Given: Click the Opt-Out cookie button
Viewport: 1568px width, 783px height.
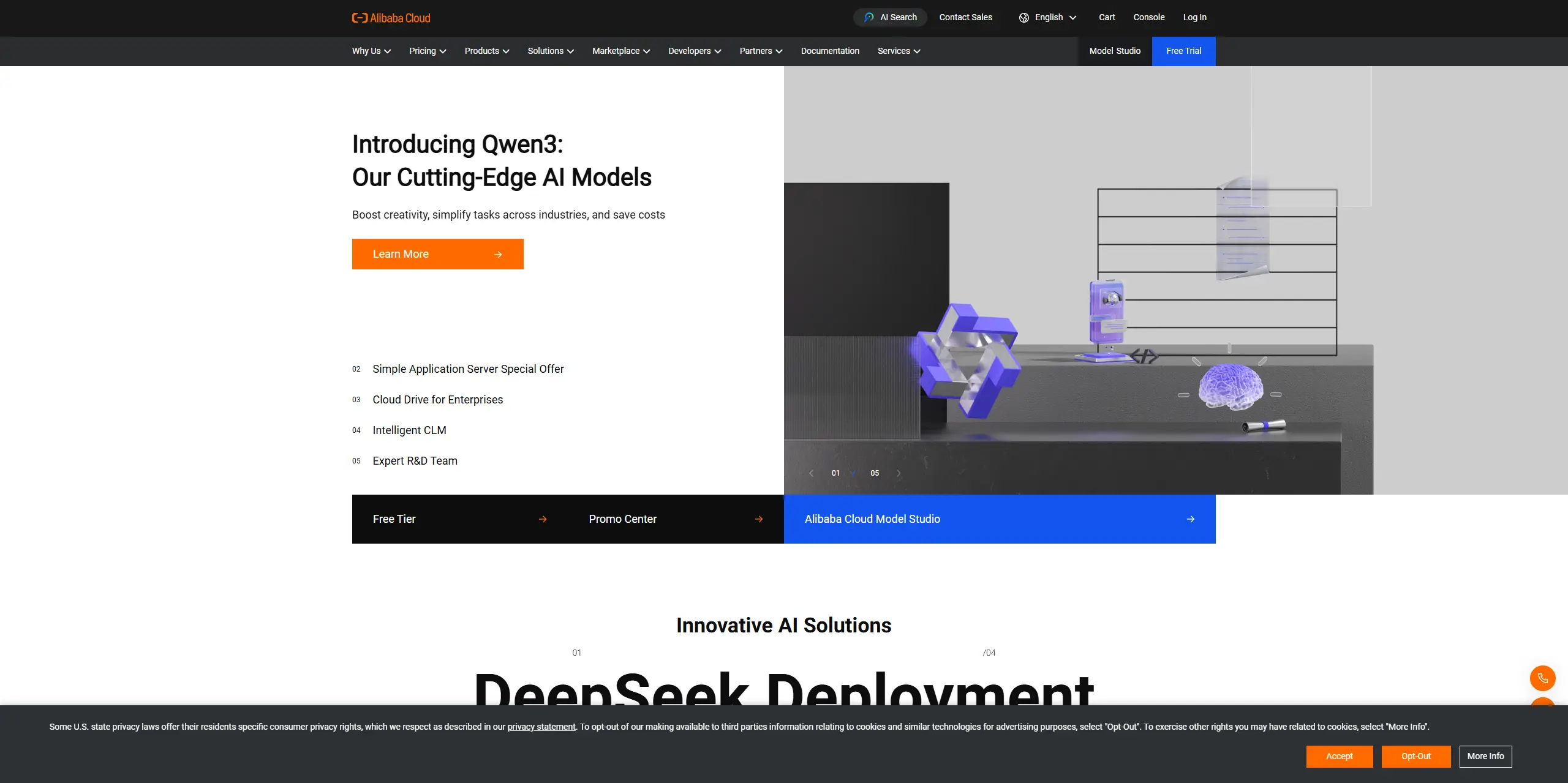Looking at the screenshot, I should [1415, 756].
